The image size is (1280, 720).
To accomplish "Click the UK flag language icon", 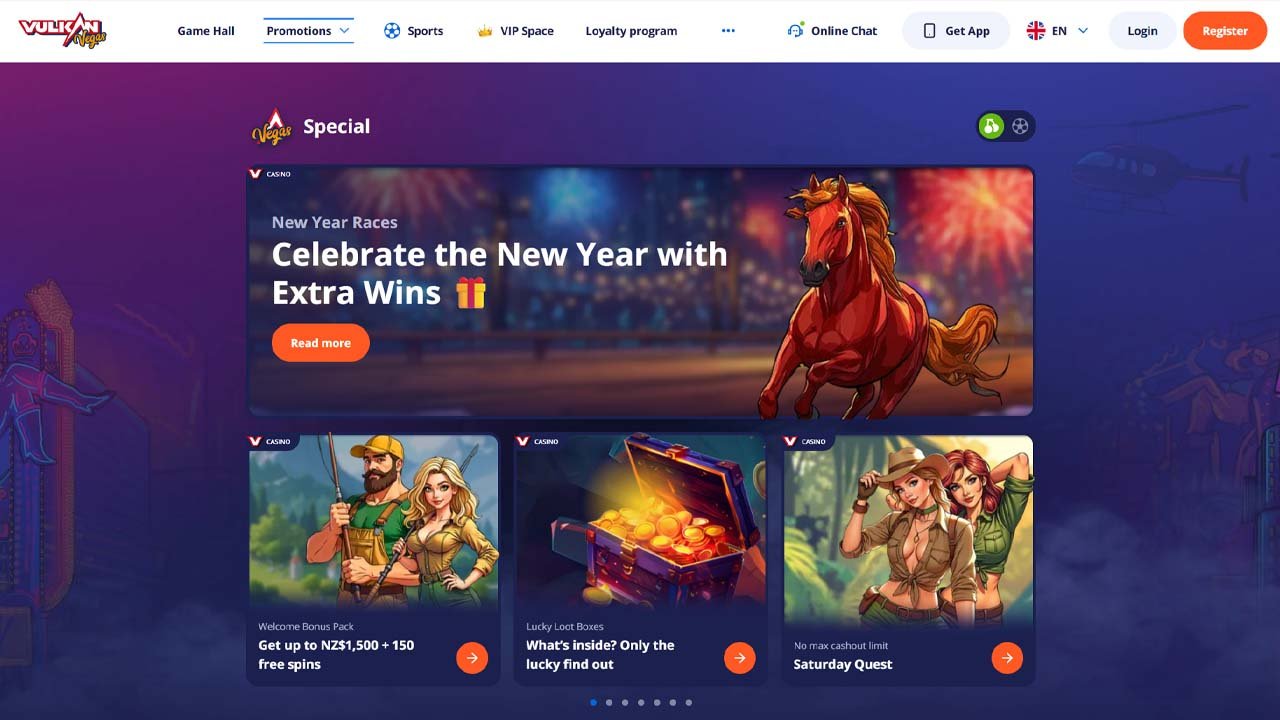I will click(1036, 31).
